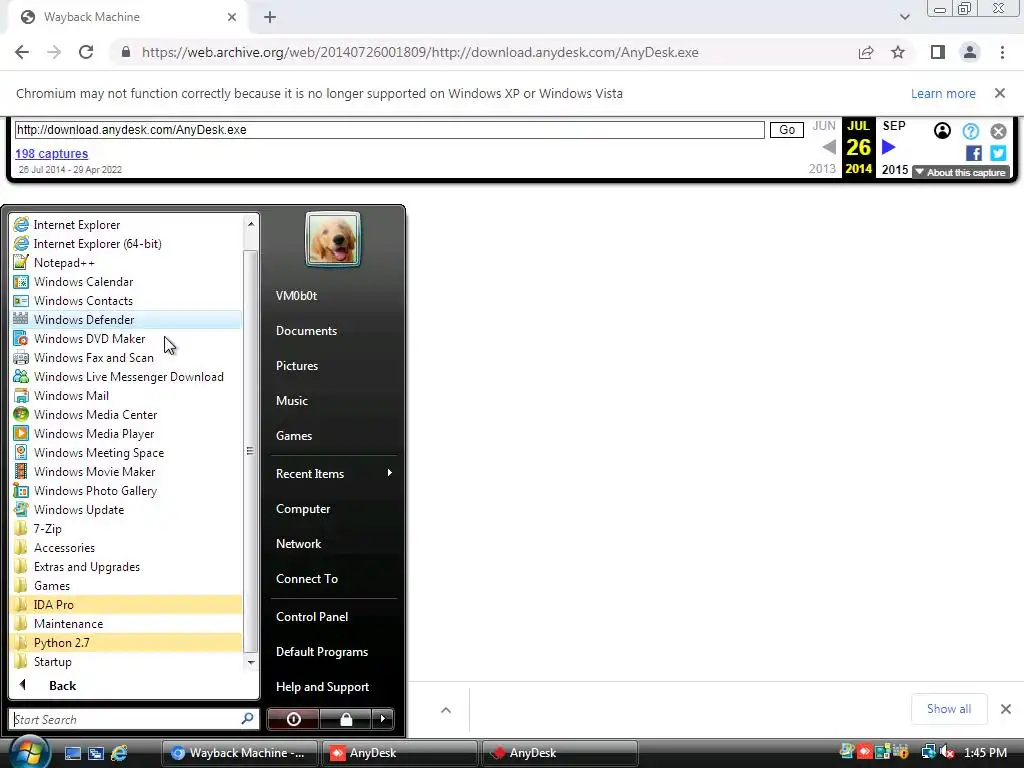The image size is (1024, 768).
Task: Open Windows Update
Action: pyautogui.click(x=127, y=509)
